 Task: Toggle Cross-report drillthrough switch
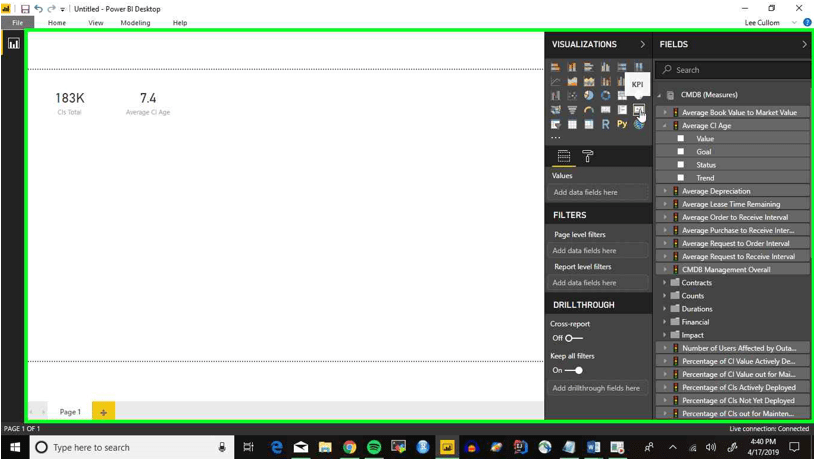[x=573, y=338]
